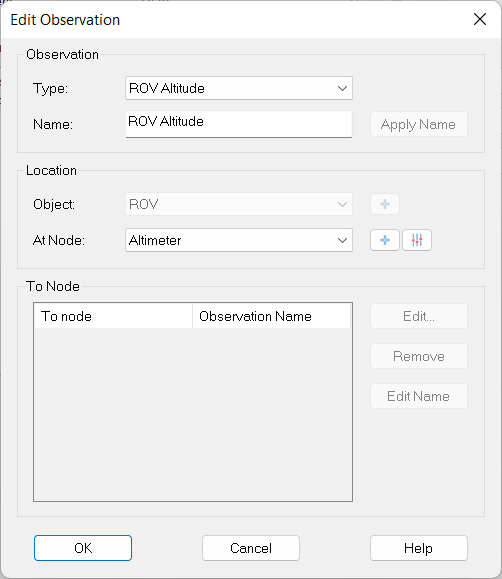This screenshot has height=579, width=502.
Task: Open node offsets editor icon next to Altimeter
Action: (417, 240)
